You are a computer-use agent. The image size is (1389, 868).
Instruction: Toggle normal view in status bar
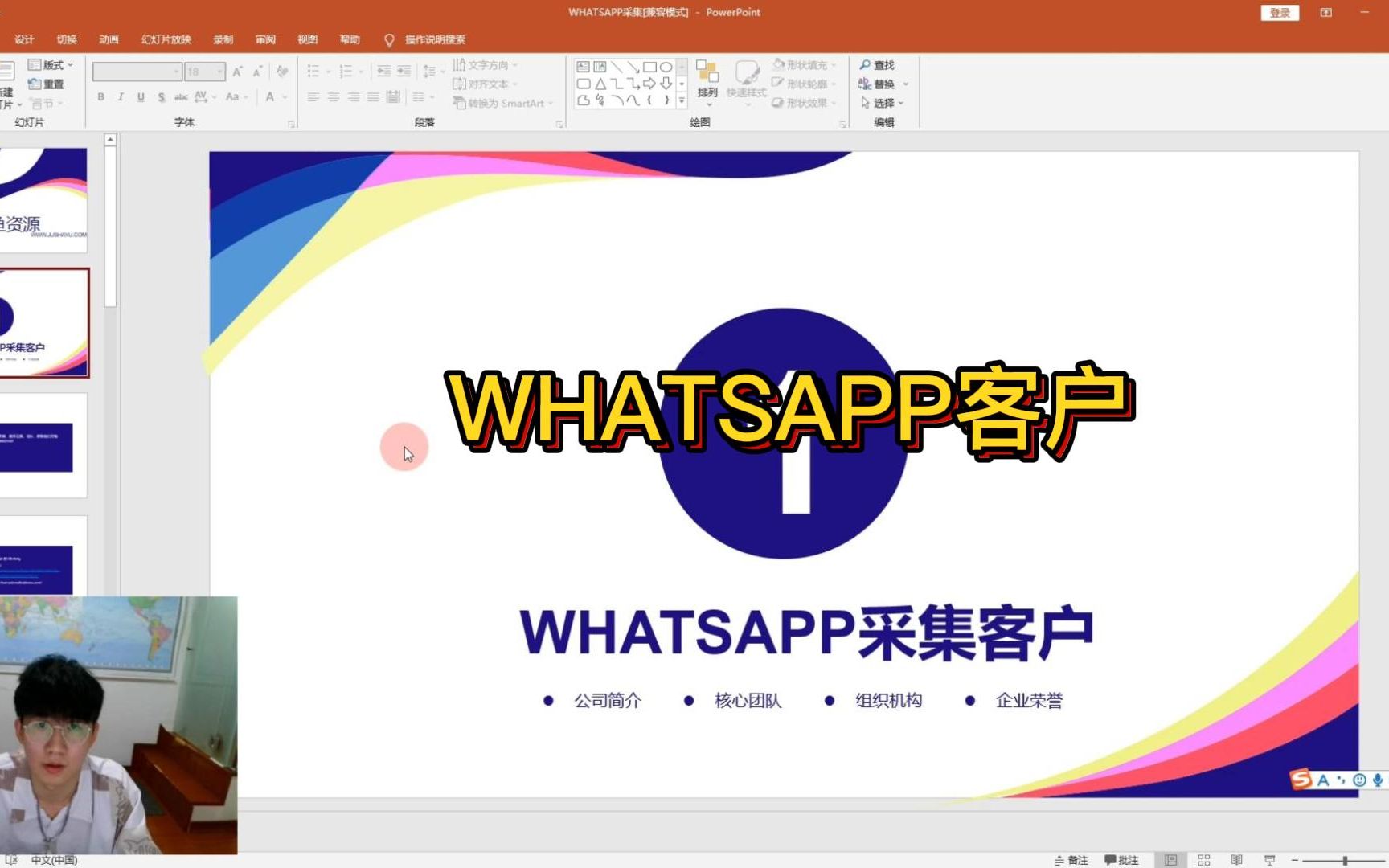coord(1171,860)
